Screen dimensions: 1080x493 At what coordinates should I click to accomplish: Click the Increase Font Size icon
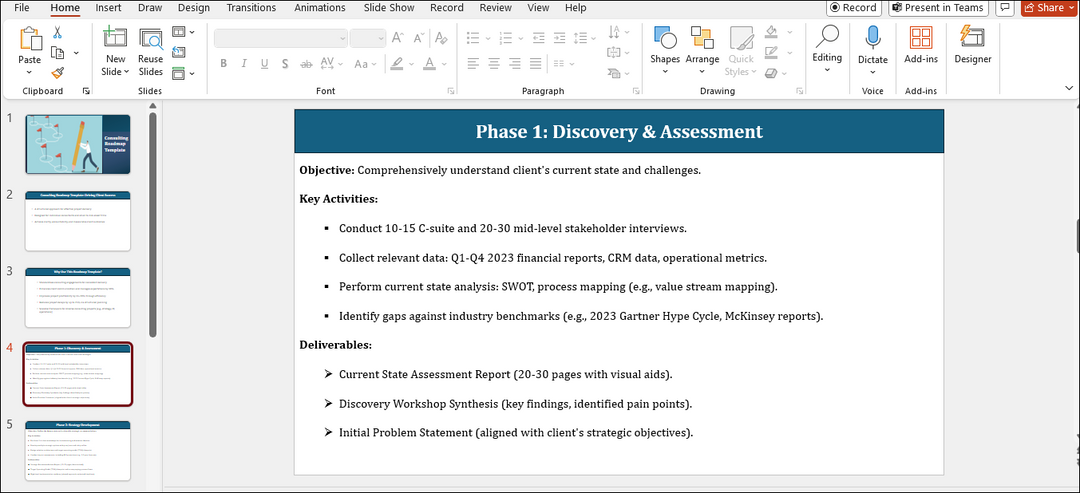(x=398, y=37)
